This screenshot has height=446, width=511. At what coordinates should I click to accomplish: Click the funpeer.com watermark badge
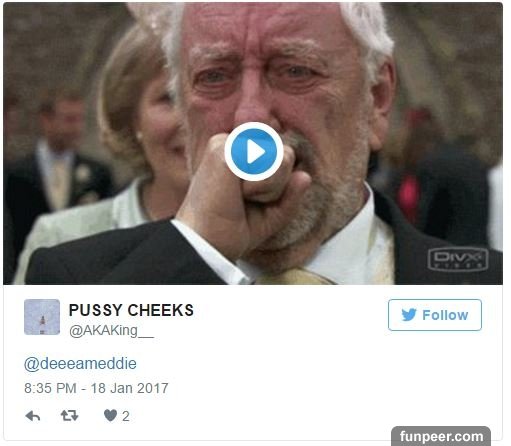pyautogui.click(x=441, y=436)
